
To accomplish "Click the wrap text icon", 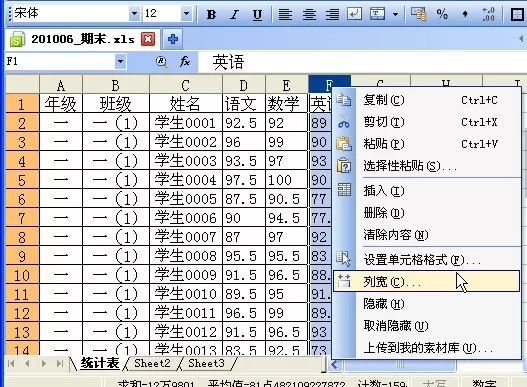I will click(354, 14).
